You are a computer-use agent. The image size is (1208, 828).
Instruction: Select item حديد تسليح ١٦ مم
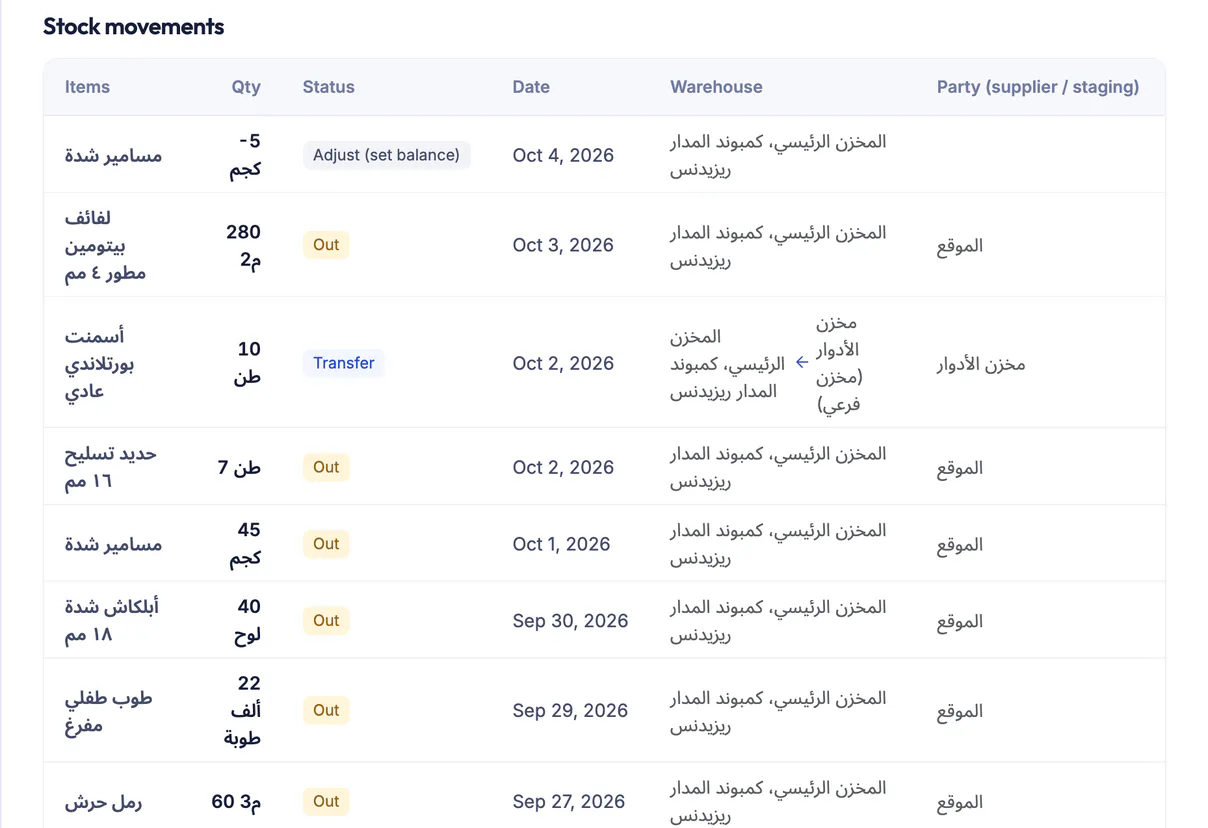[x=111, y=467]
